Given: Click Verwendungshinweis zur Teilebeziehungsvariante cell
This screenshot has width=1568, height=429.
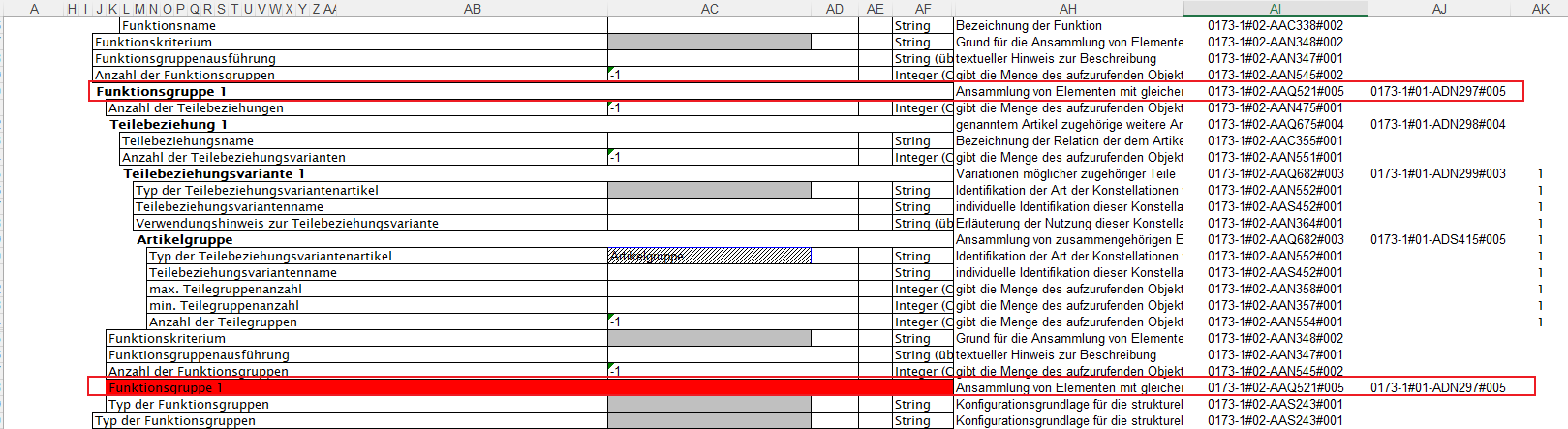Looking at the screenshot, I should click(287, 224).
